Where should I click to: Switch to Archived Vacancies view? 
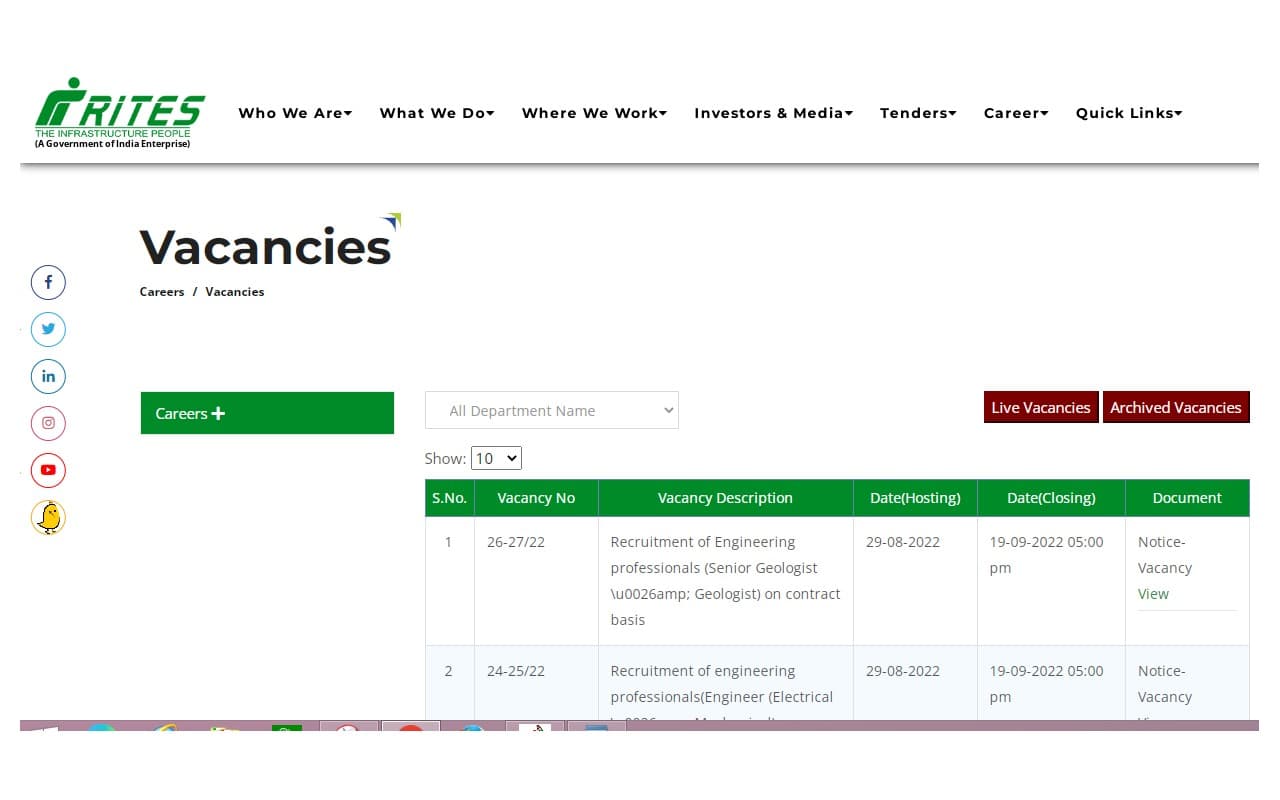(1176, 407)
